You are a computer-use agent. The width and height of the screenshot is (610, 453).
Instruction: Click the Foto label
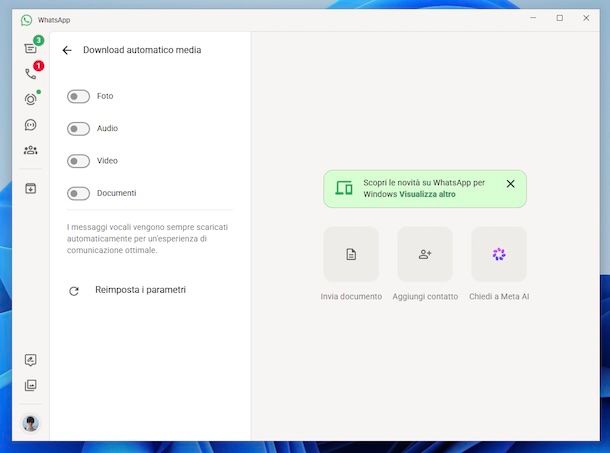pos(105,96)
